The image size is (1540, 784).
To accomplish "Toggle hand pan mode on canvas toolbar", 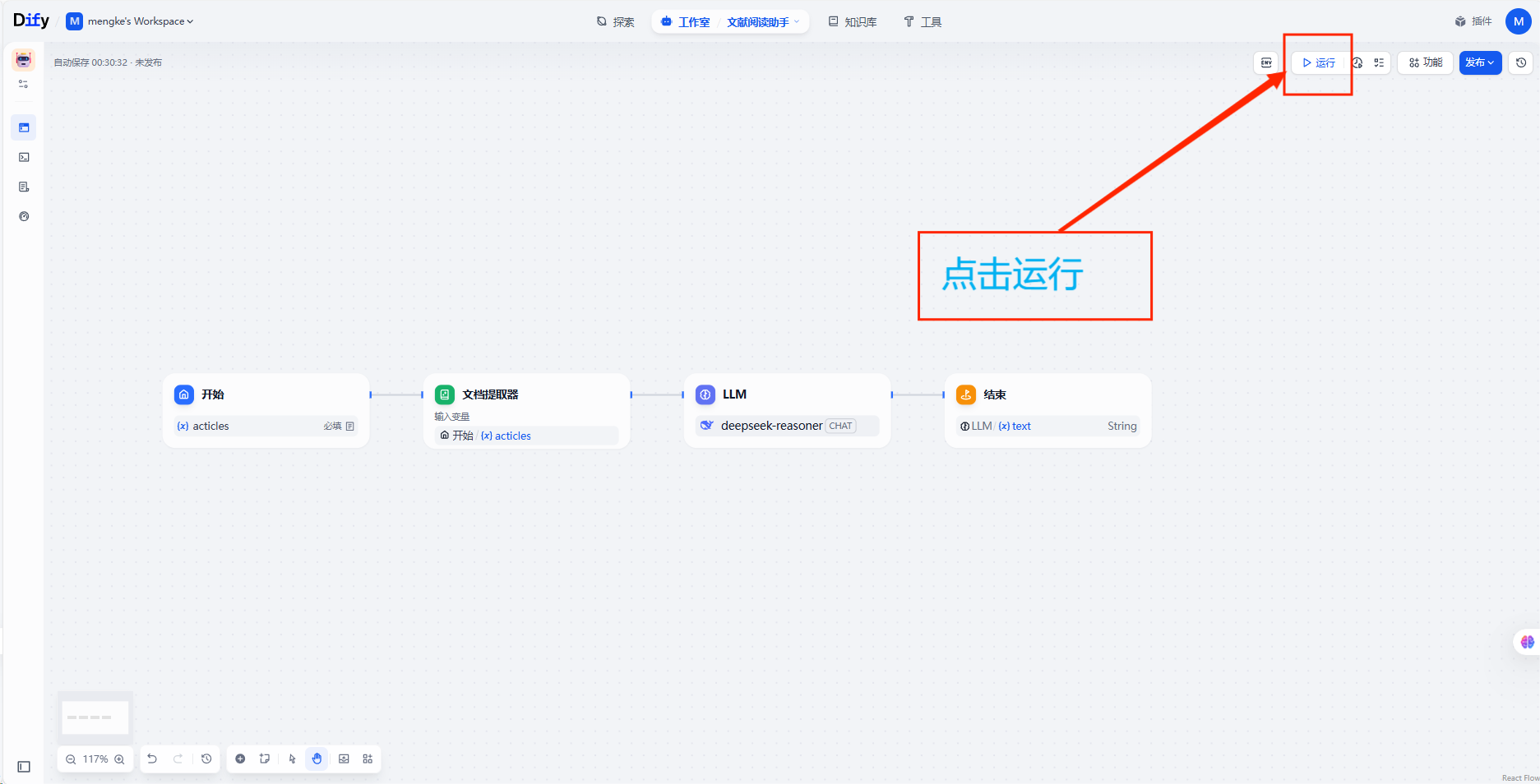I will click(x=317, y=759).
